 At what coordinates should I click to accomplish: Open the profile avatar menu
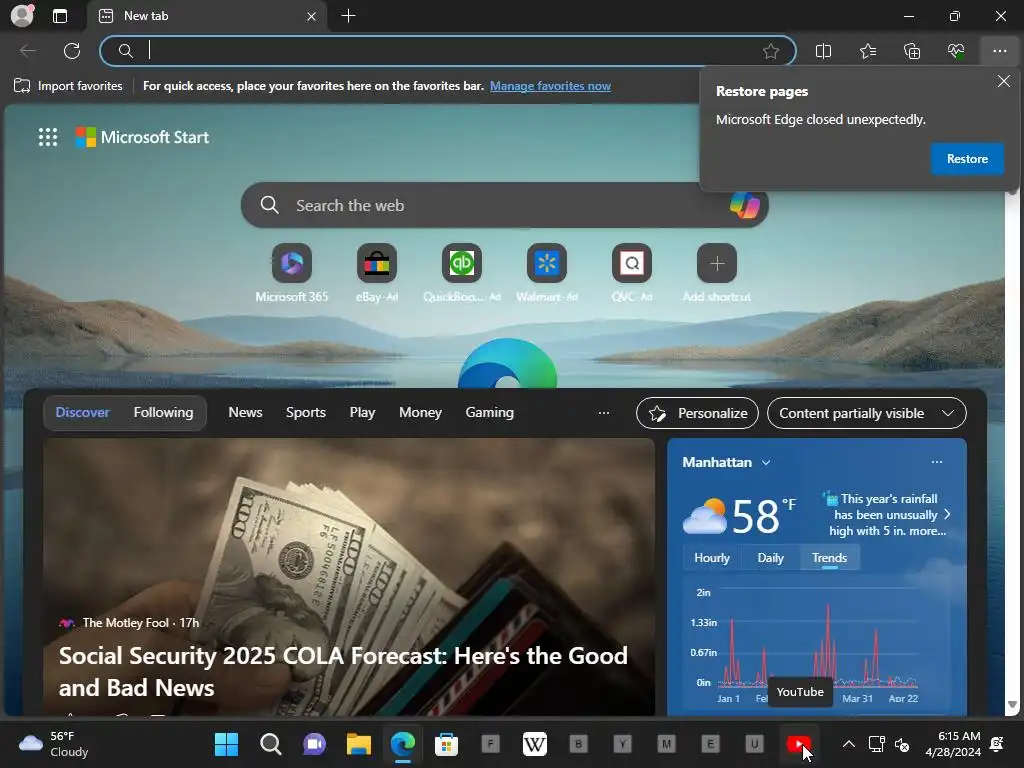pos(22,16)
